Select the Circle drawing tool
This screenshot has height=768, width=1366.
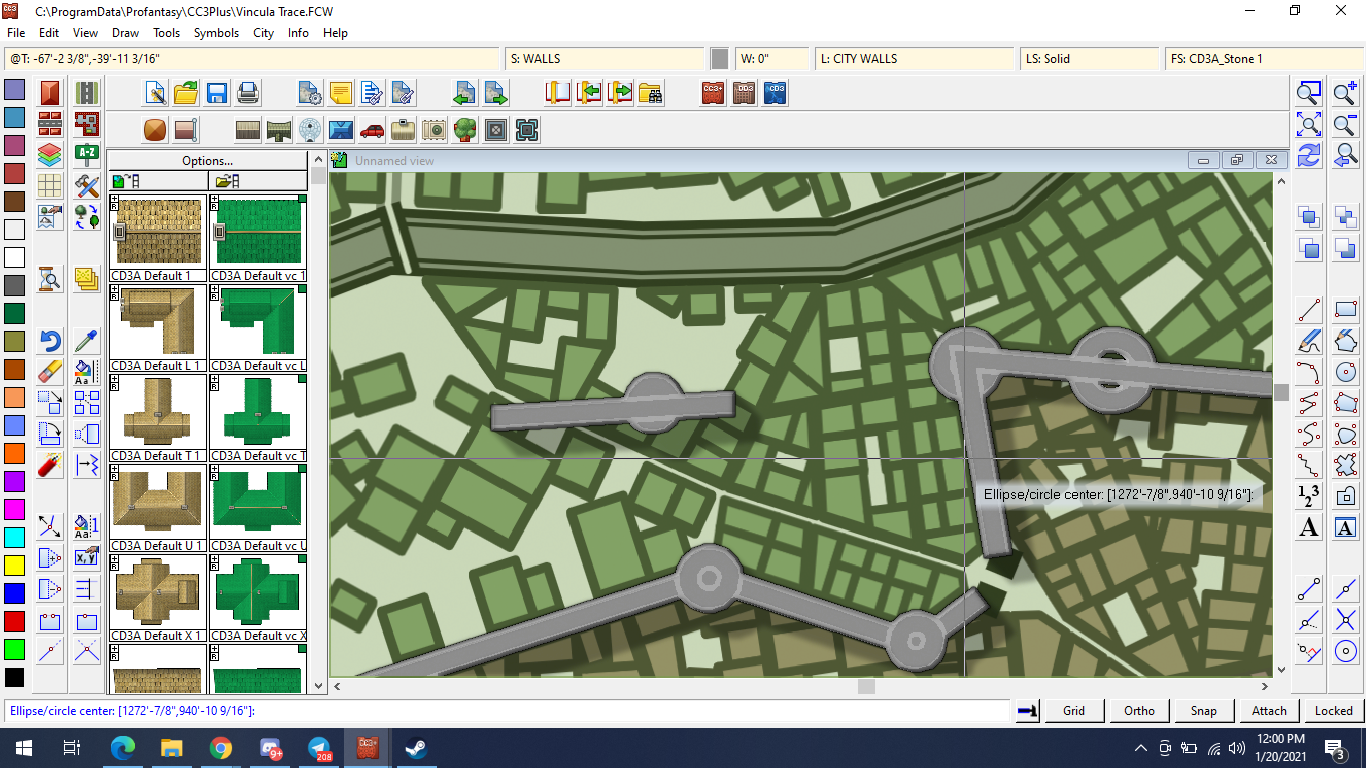pos(1346,372)
